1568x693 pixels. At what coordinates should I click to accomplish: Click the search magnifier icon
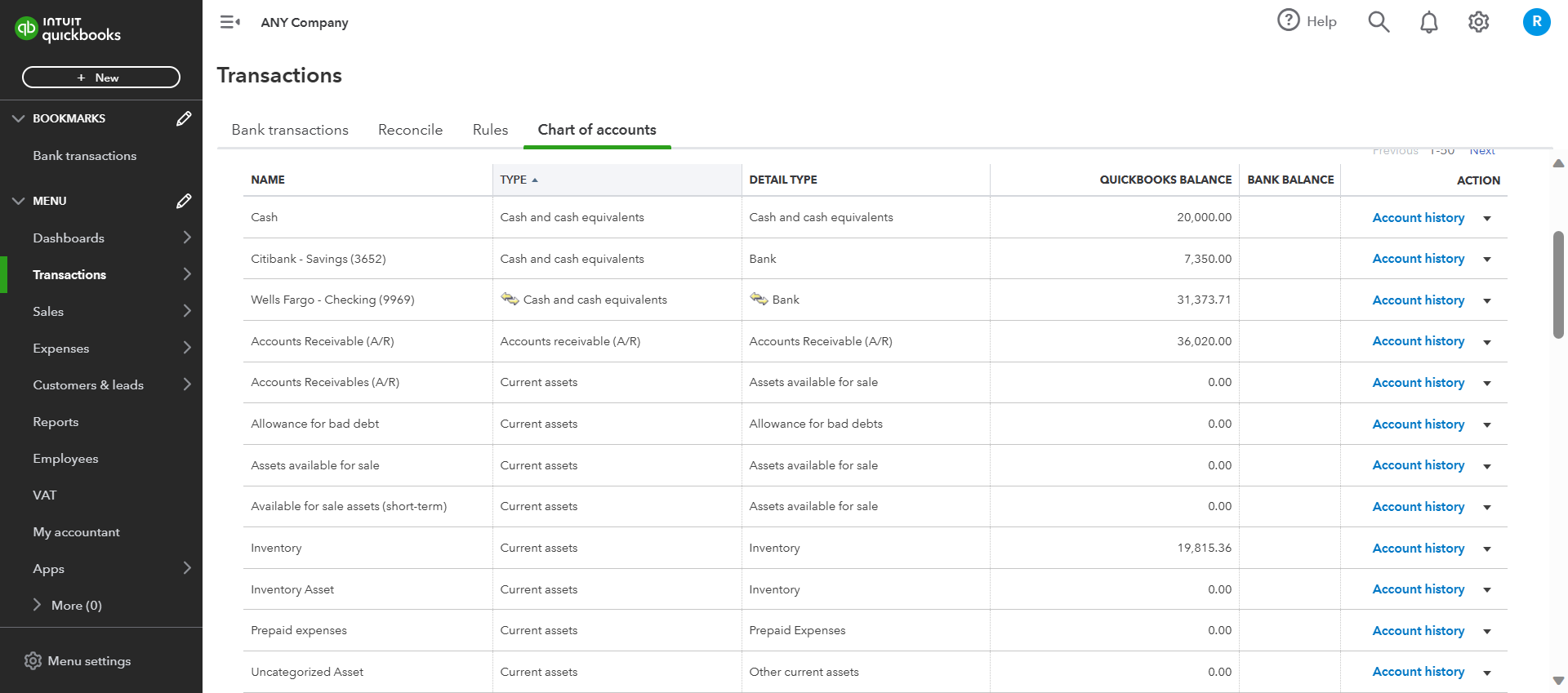[1379, 22]
